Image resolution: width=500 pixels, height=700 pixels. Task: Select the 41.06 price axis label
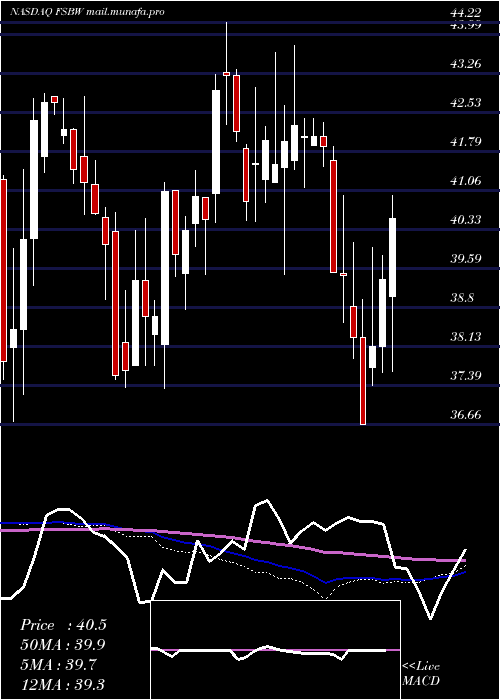pos(466,181)
